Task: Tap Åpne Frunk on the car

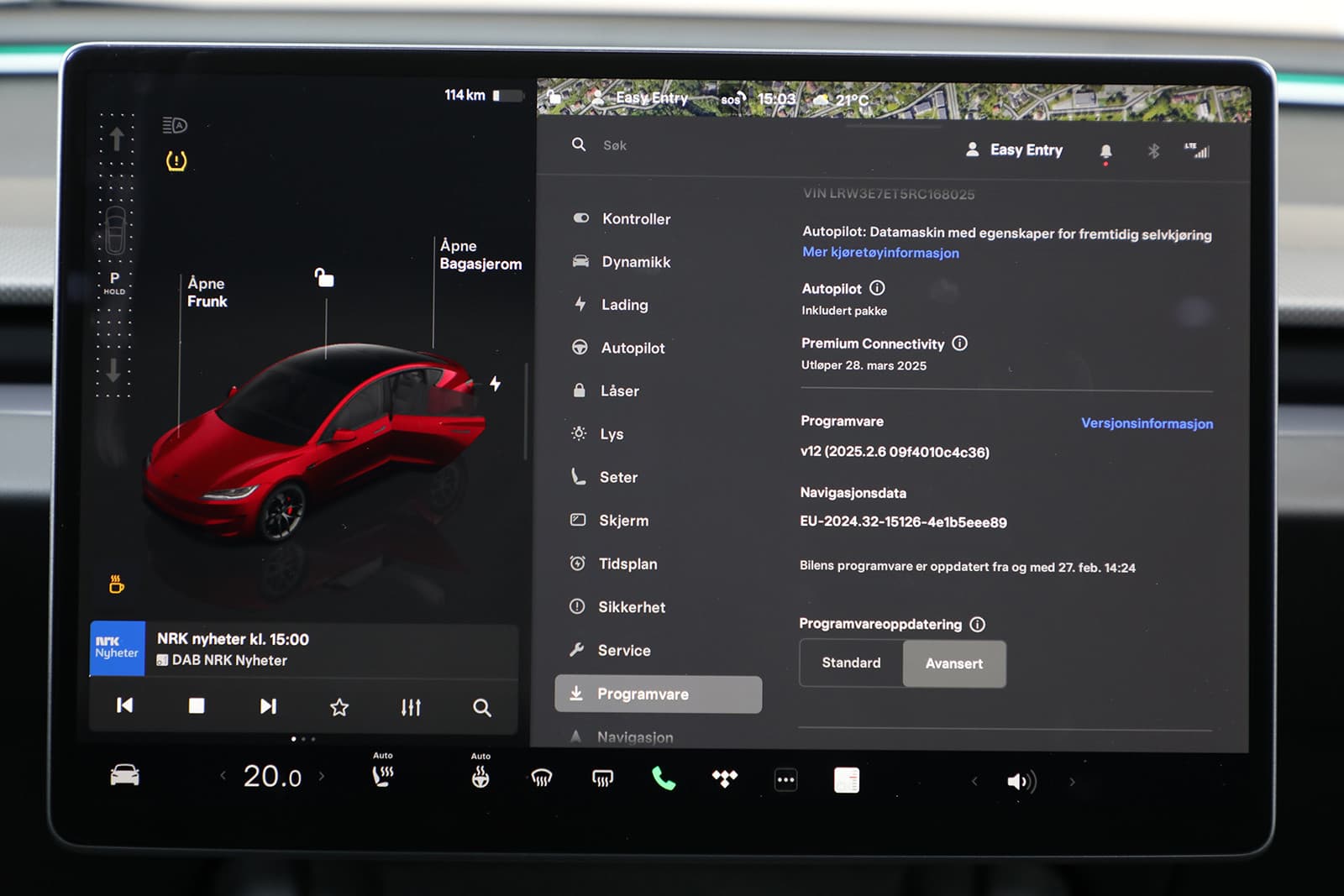Action: tap(207, 292)
